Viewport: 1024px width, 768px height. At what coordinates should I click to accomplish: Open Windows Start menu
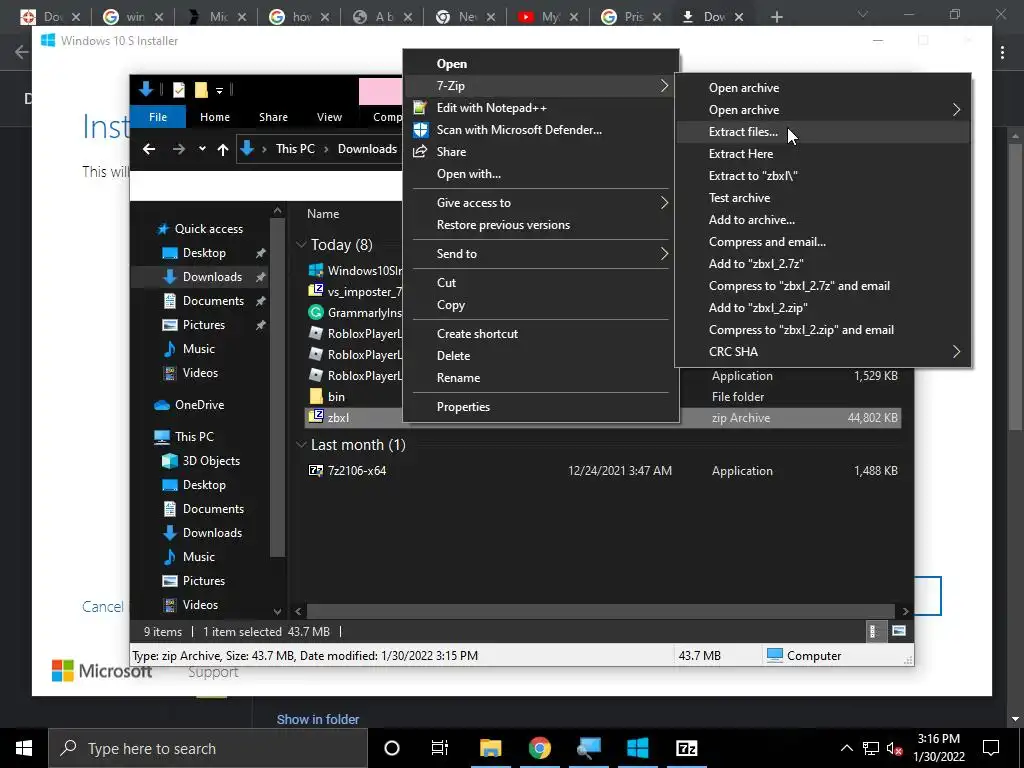click(24, 748)
